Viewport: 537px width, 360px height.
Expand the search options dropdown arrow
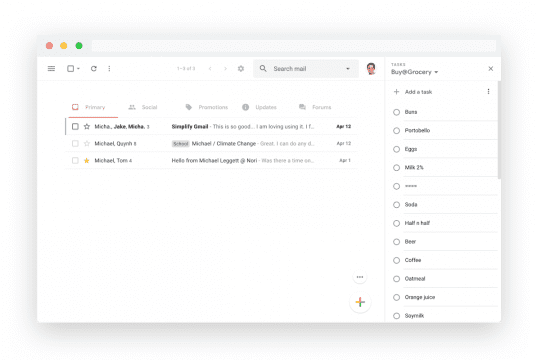pyautogui.click(x=348, y=69)
